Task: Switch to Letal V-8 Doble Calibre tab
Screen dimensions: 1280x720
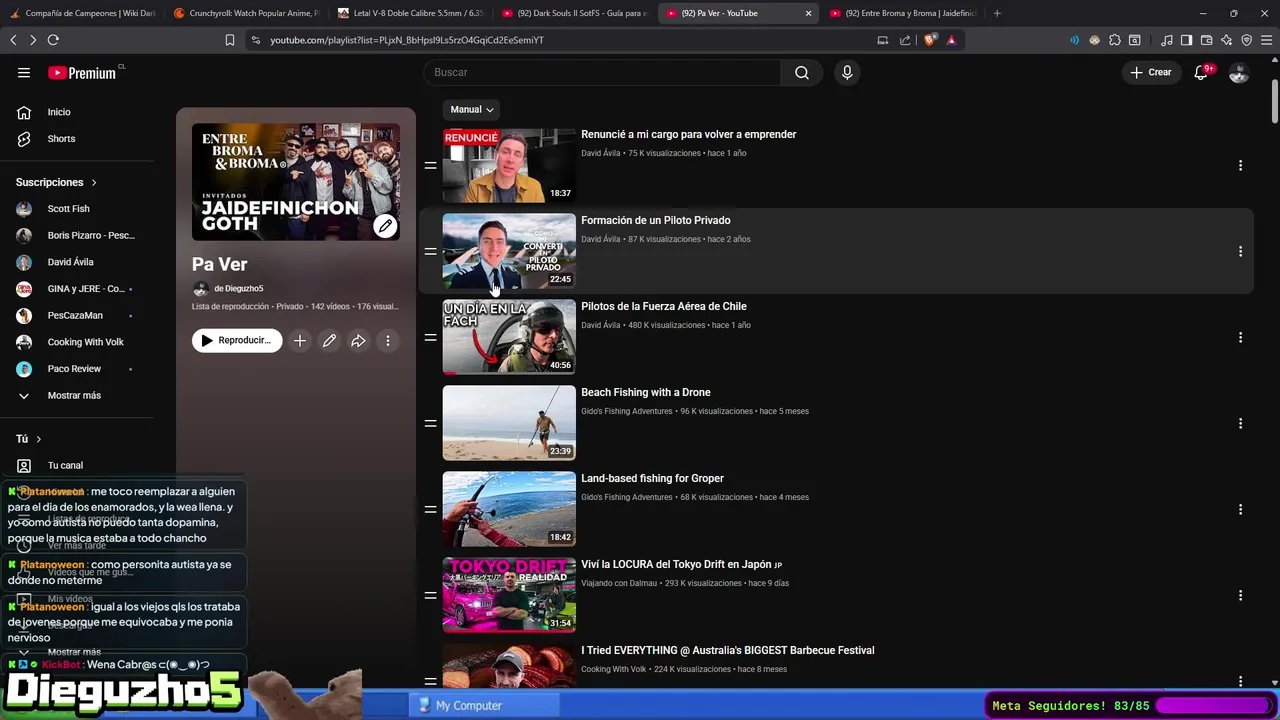Action: [410, 13]
